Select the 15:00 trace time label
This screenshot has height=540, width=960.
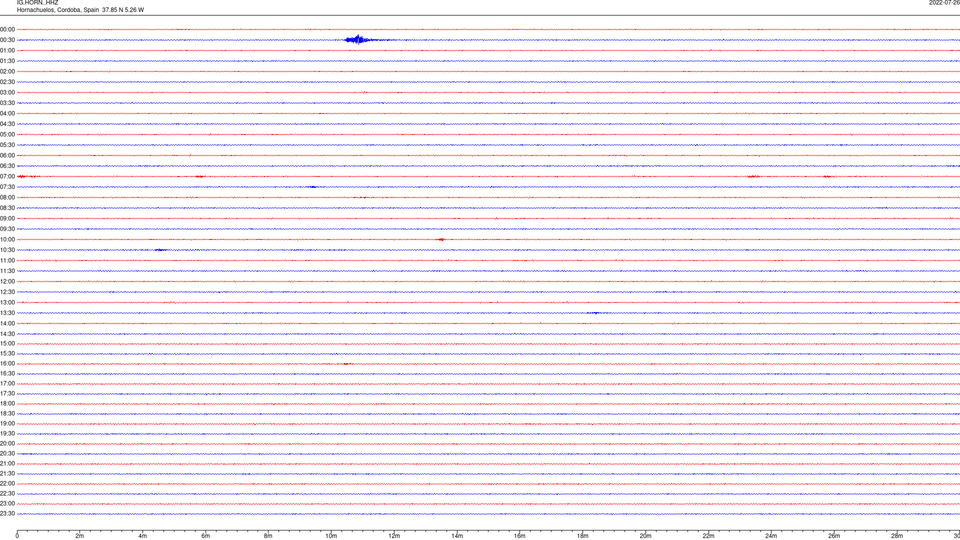click(7, 343)
